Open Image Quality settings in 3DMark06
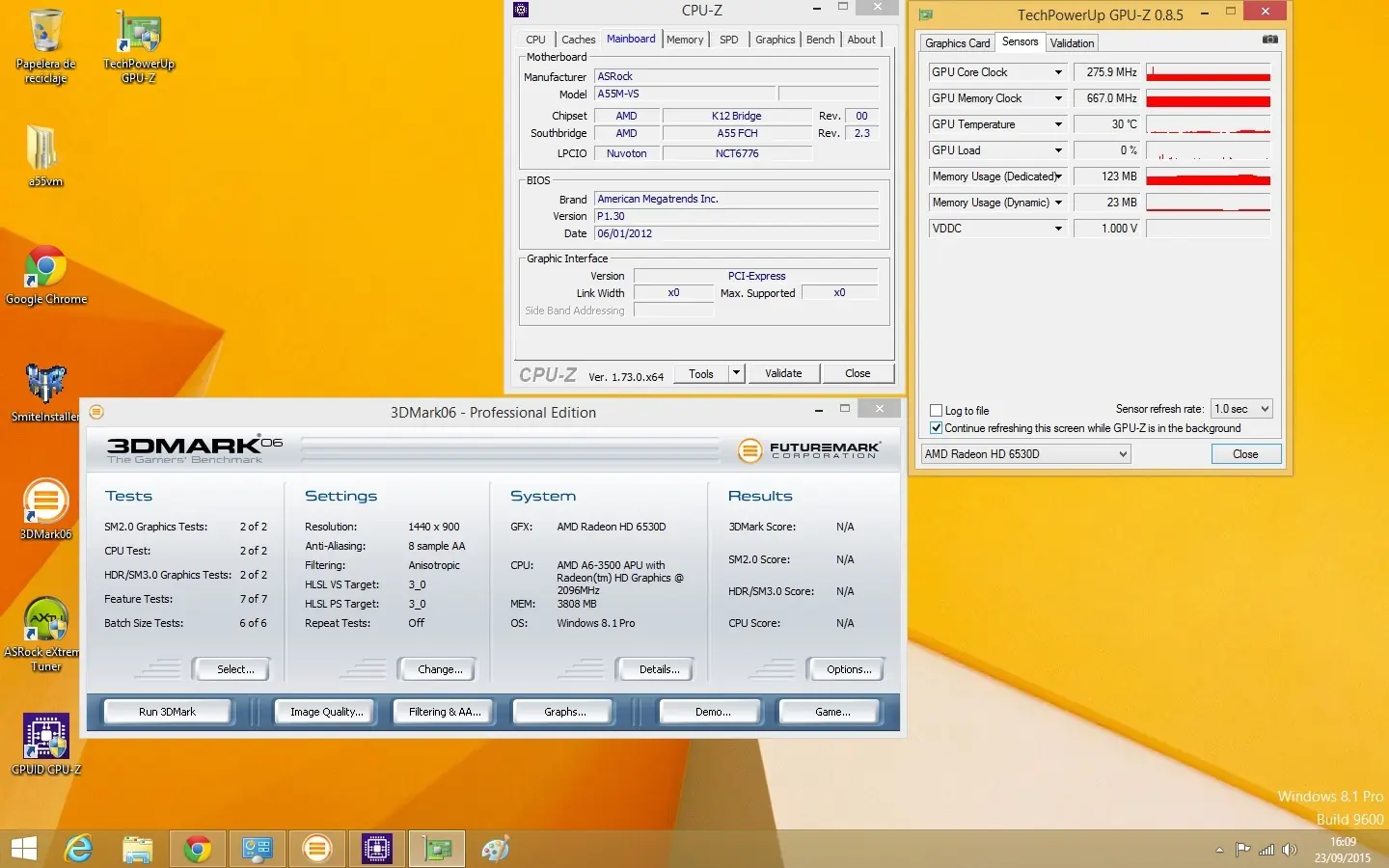Image resolution: width=1389 pixels, height=868 pixels. click(x=327, y=712)
